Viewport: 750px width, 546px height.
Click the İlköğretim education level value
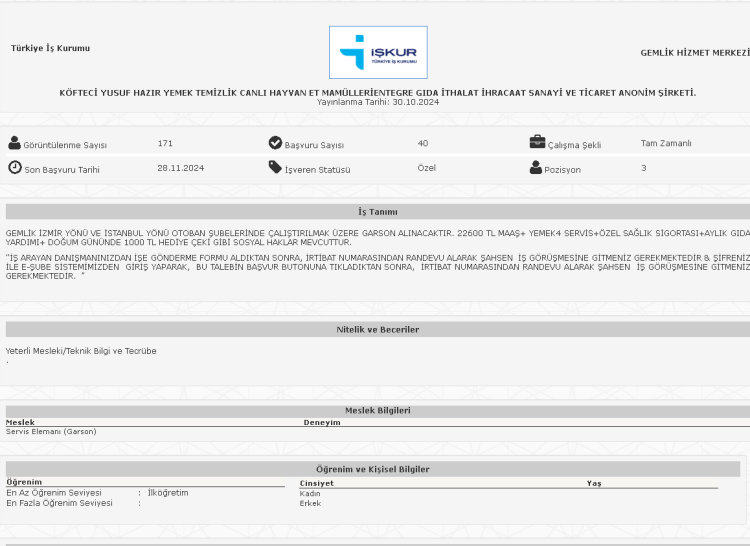pos(168,492)
